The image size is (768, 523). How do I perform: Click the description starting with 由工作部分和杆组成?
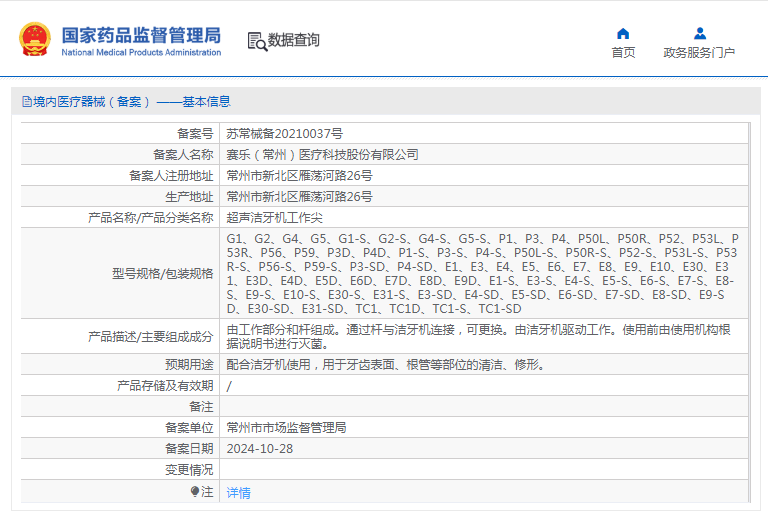point(479,336)
